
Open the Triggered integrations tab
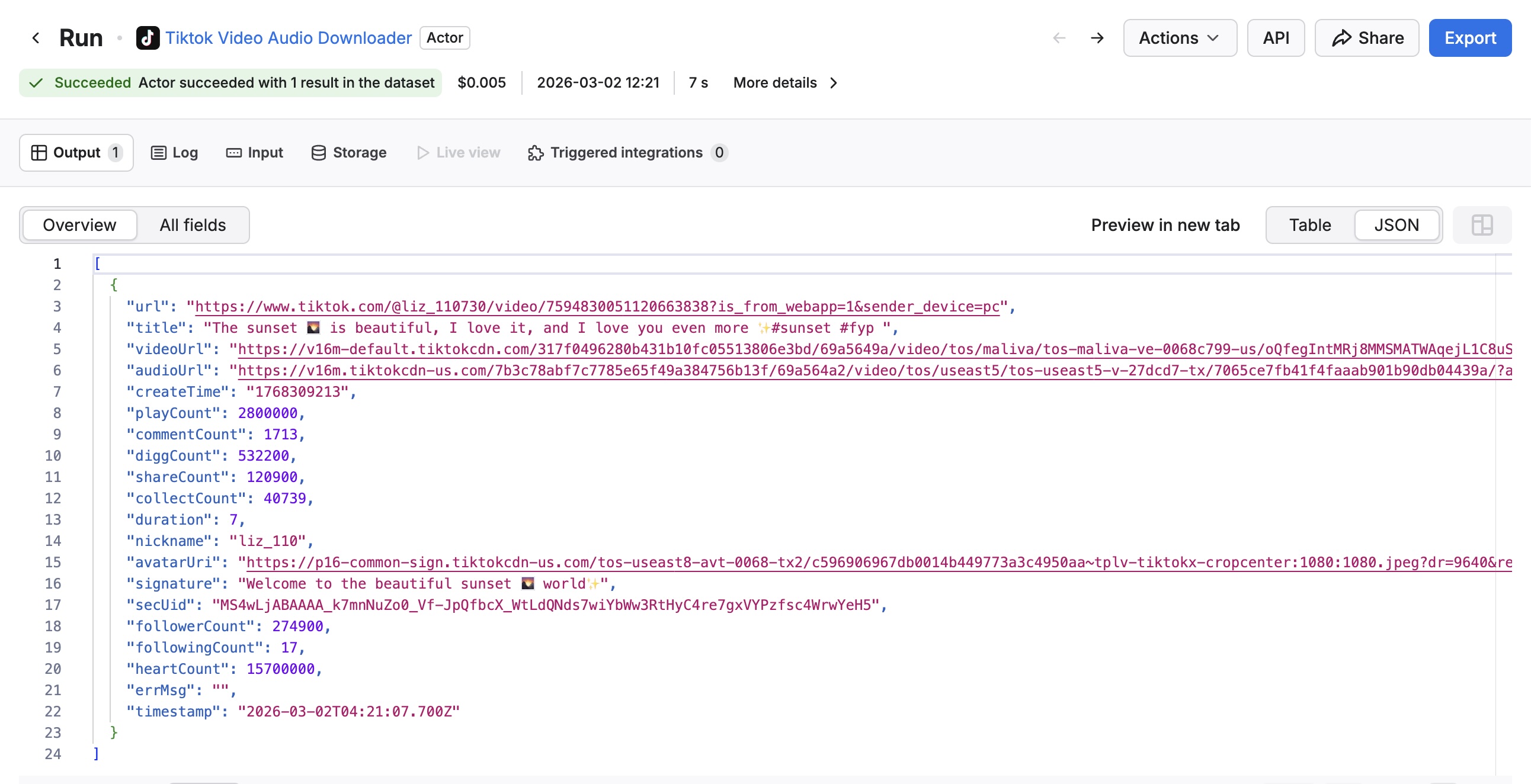626,153
